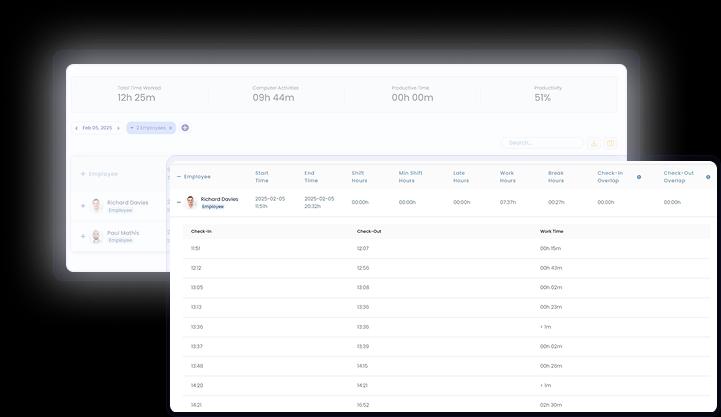The width and height of the screenshot is (721, 417).
Task: Go to next date using right arrow
Action: pos(118,128)
